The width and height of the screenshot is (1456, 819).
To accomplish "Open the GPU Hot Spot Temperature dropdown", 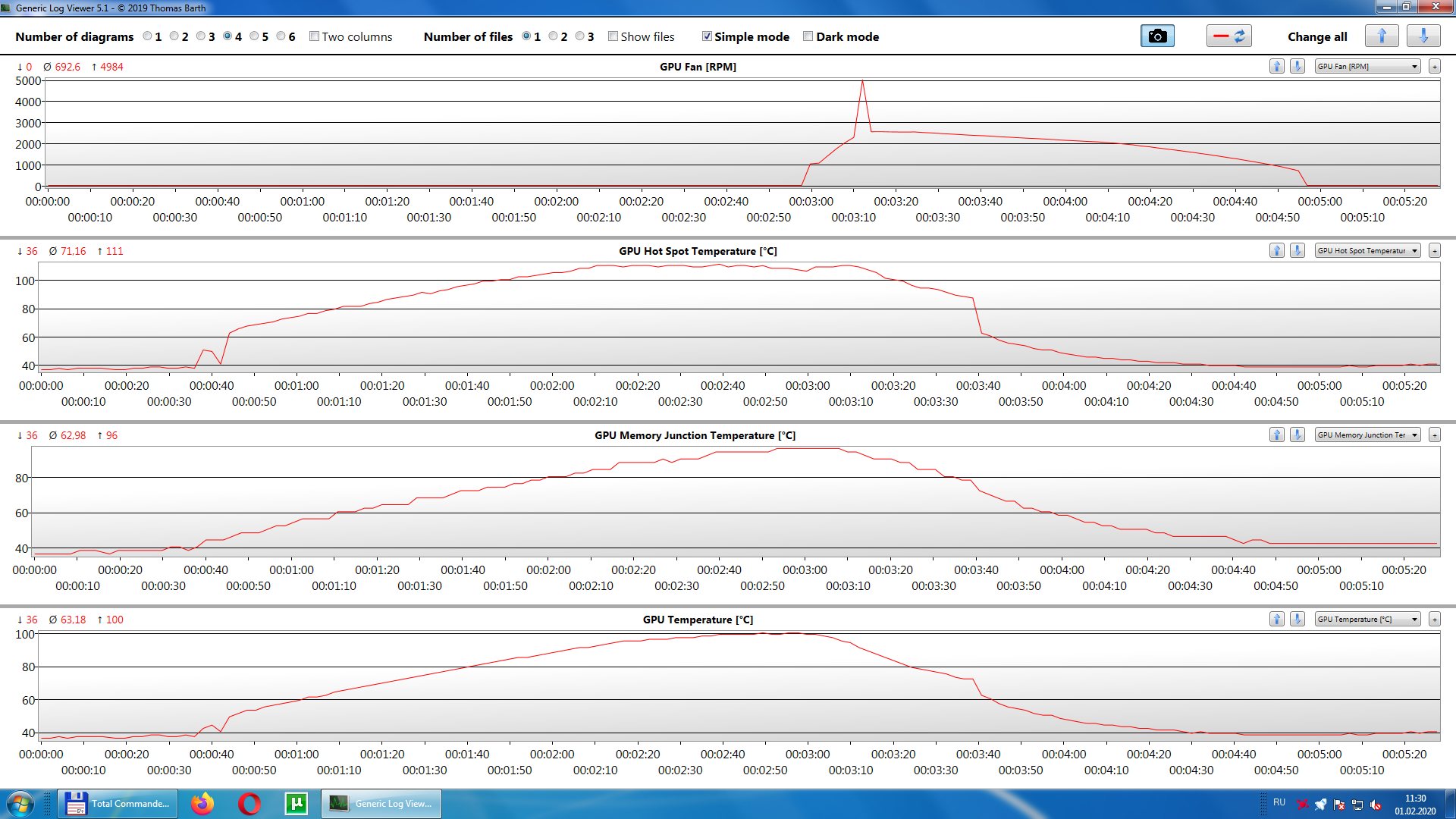I will 1367,251.
